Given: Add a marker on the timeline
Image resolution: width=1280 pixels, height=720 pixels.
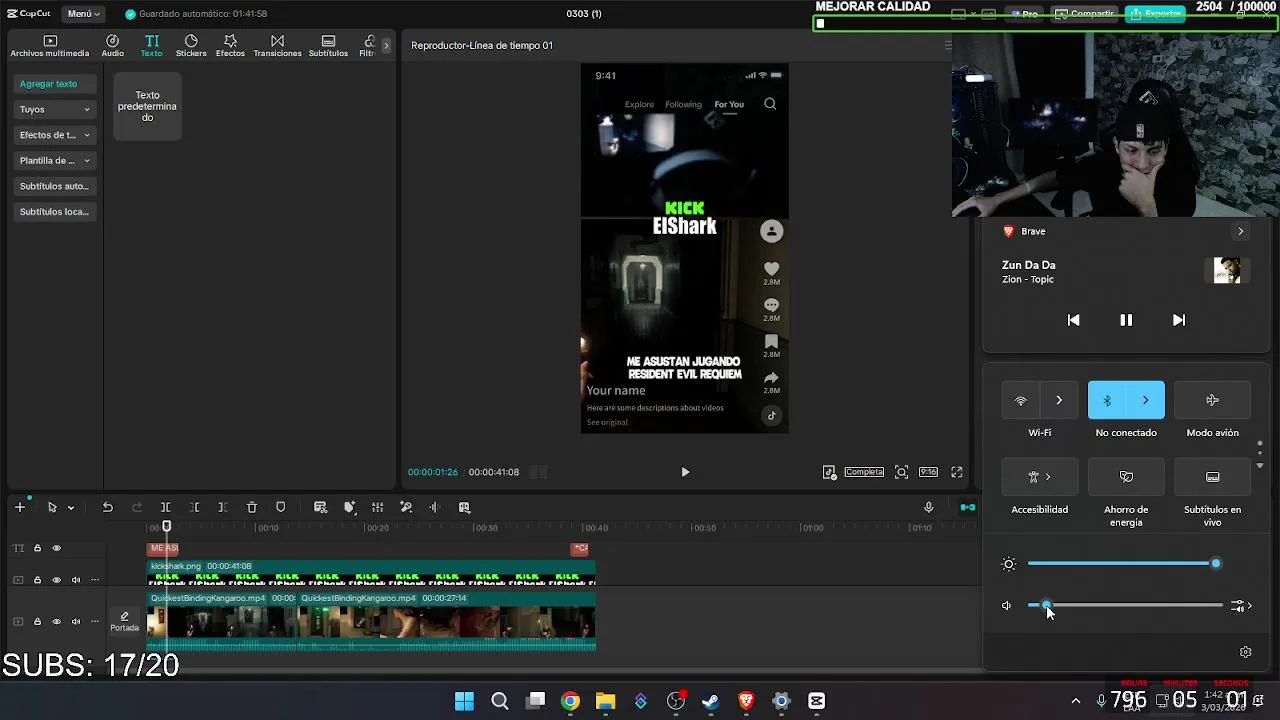Looking at the screenshot, I should coord(280,507).
